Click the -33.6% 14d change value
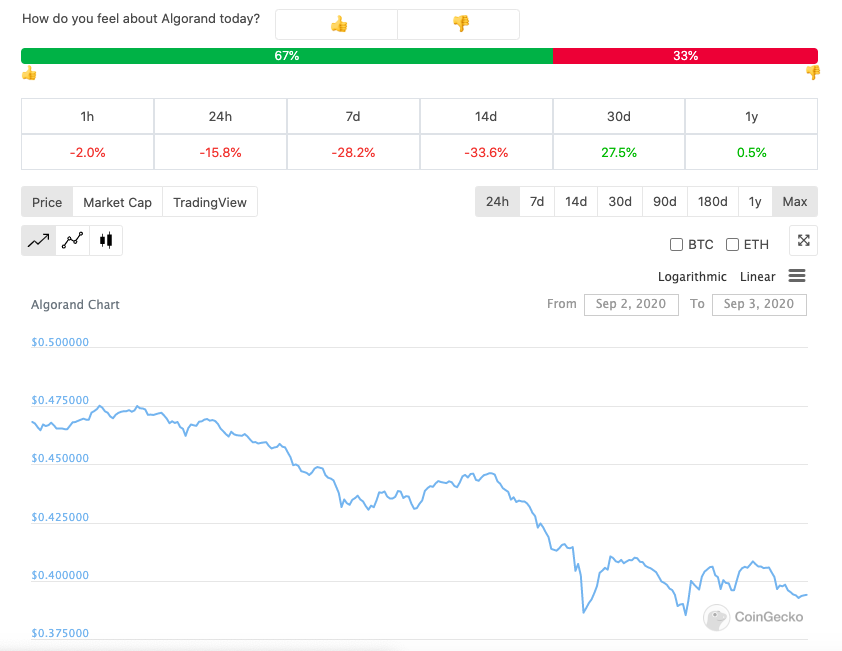This screenshot has height=651, width=842. coord(486,153)
